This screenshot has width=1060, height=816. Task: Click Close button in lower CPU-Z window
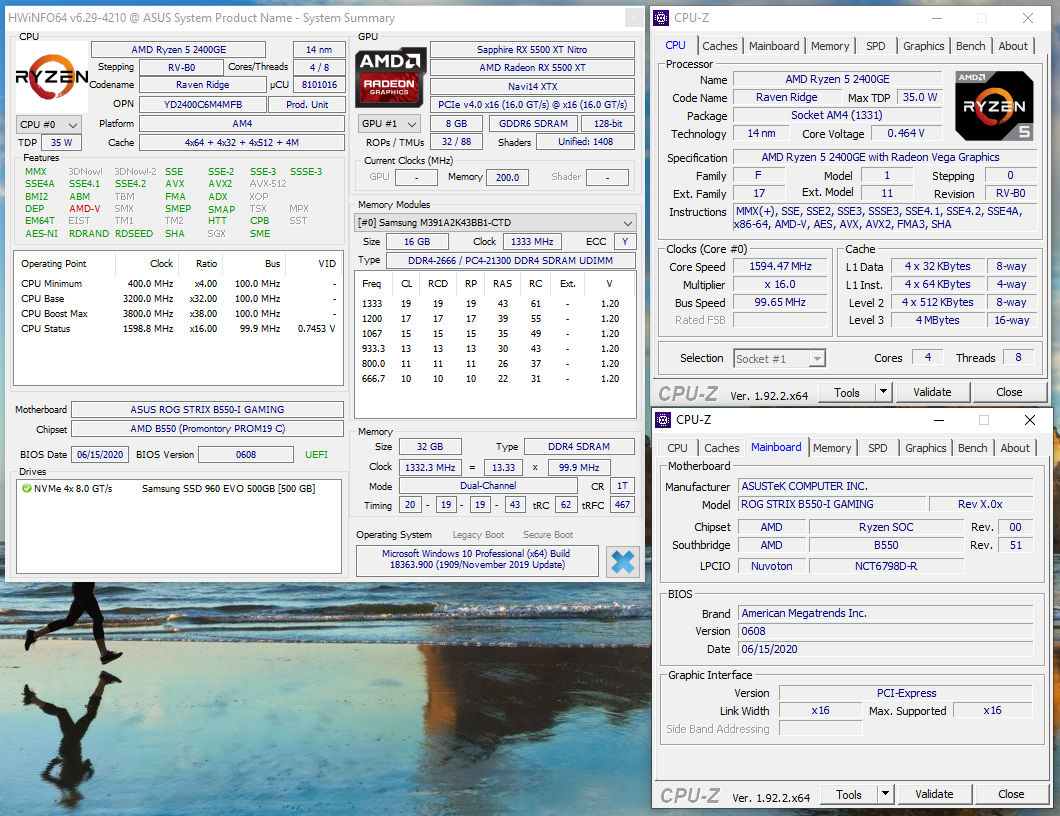click(1011, 794)
